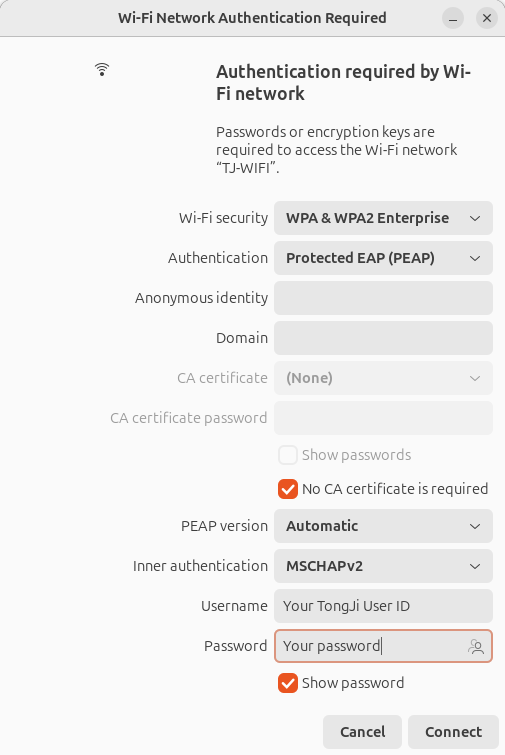Image resolution: width=505 pixels, height=755 pixels.
Task: Open the Wi-Fi security dropdown
Action: (383, 218)
